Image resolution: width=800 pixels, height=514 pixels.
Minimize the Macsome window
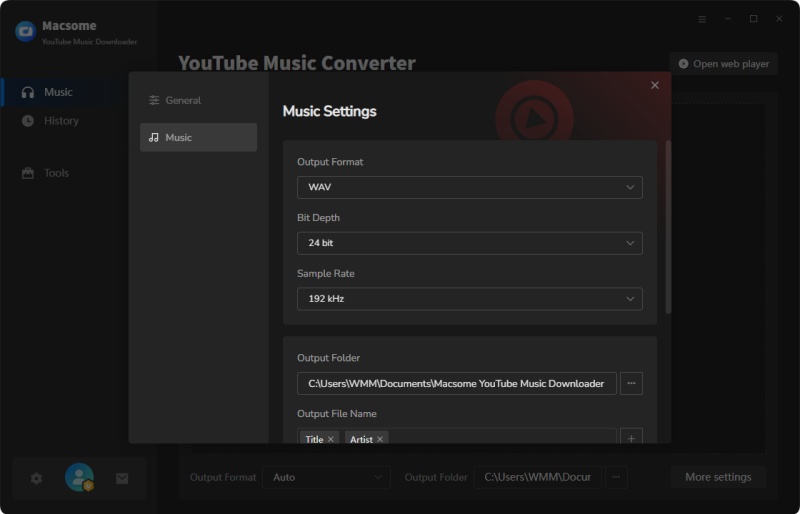coord(728,19)
